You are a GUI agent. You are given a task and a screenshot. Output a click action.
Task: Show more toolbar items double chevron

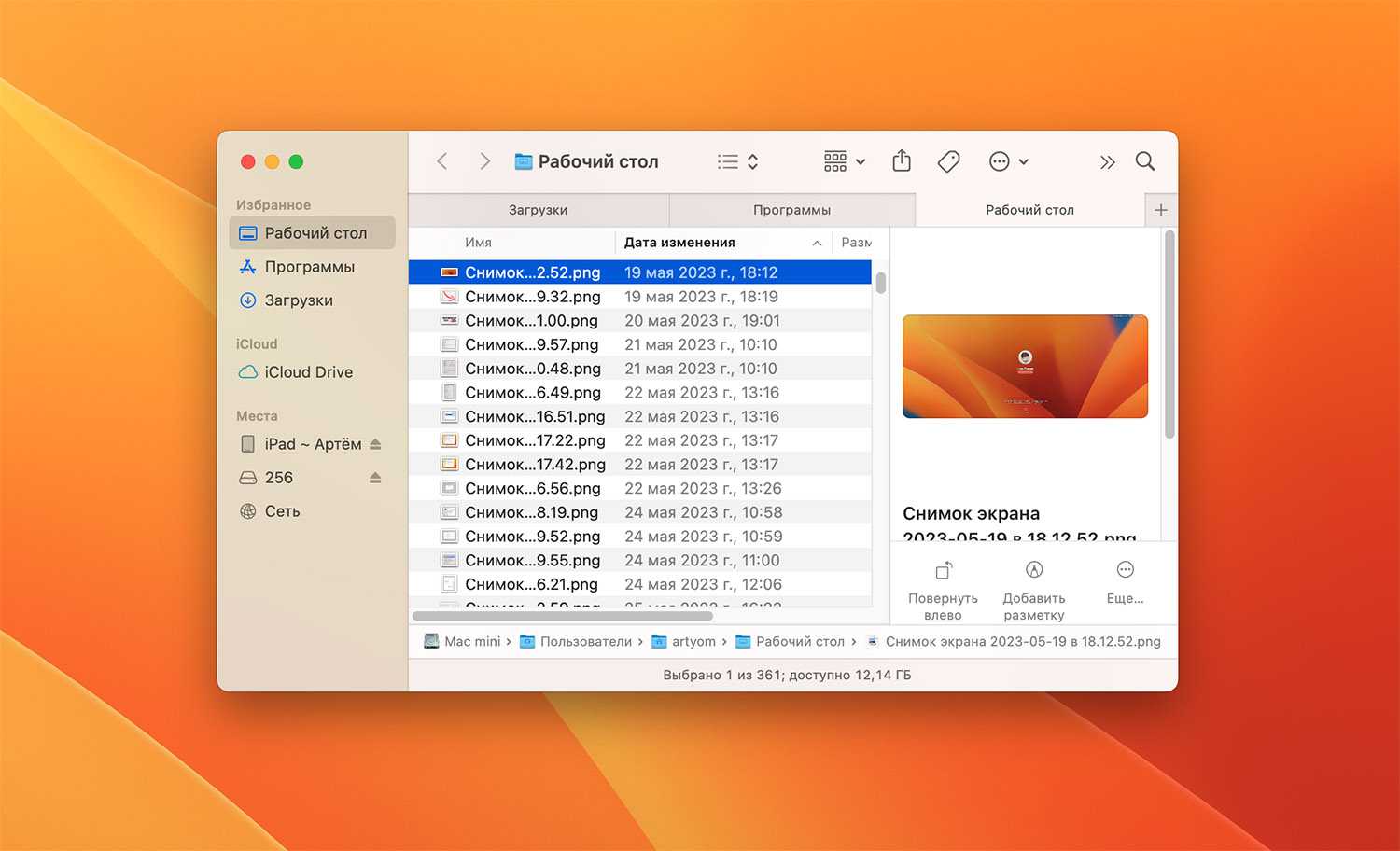pyautogui.click(x=1107, y=162)
